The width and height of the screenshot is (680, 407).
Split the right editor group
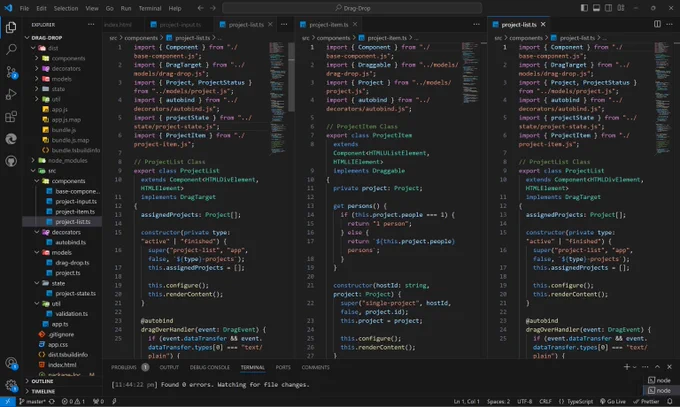coord(657,24)
